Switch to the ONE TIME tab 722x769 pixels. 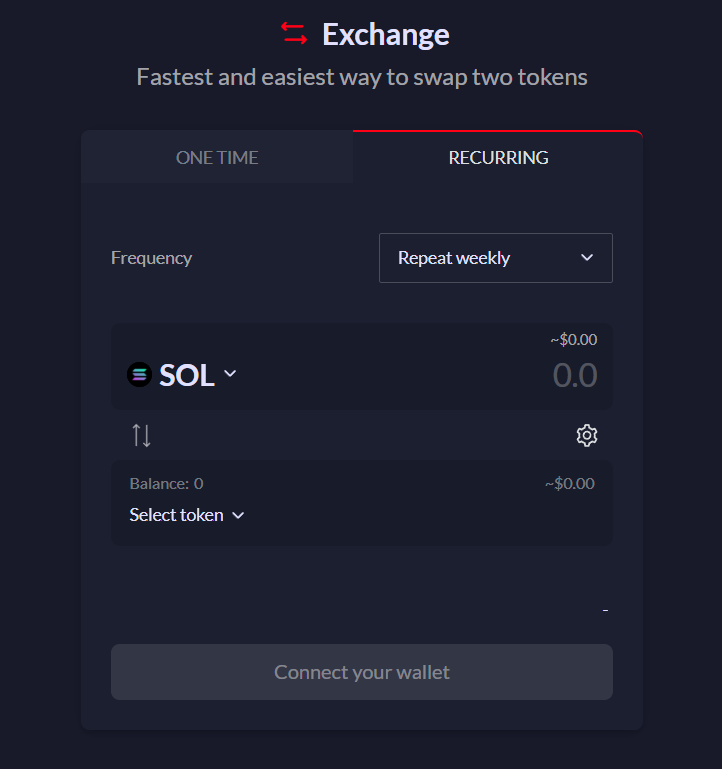217,157
